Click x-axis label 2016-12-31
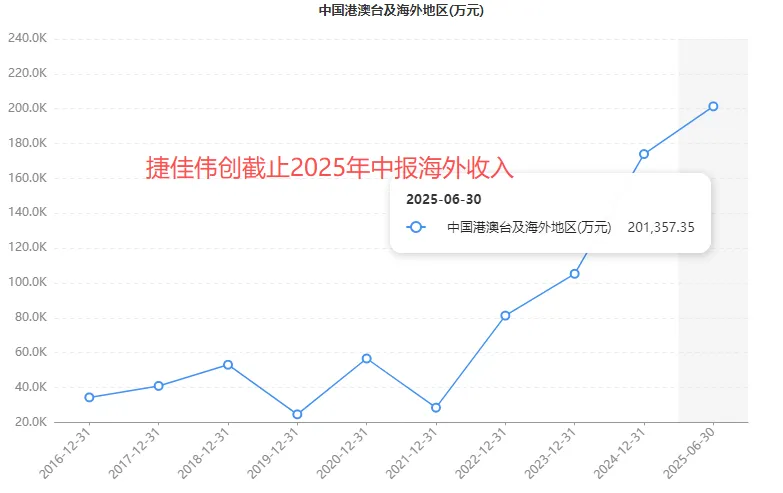 (x=66, y=454)
